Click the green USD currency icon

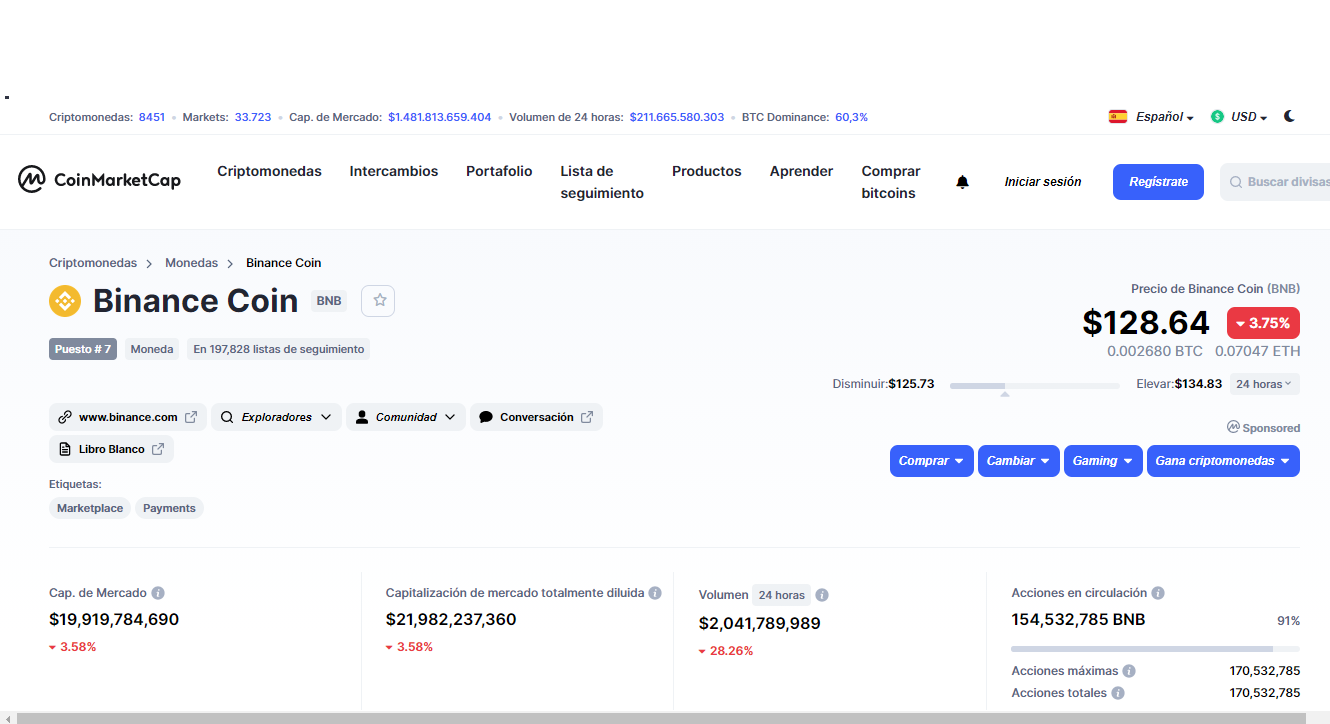tap(1217, 117)
